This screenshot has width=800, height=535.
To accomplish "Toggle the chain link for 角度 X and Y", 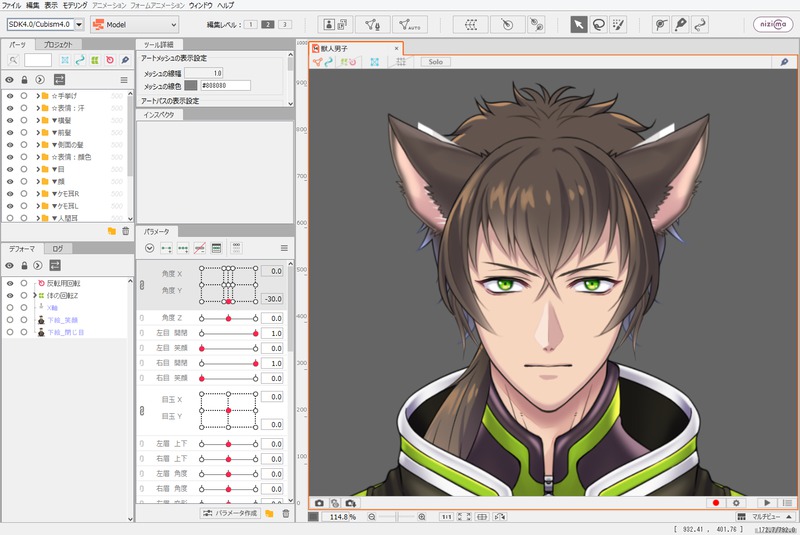I will click(x=142, y=285).
